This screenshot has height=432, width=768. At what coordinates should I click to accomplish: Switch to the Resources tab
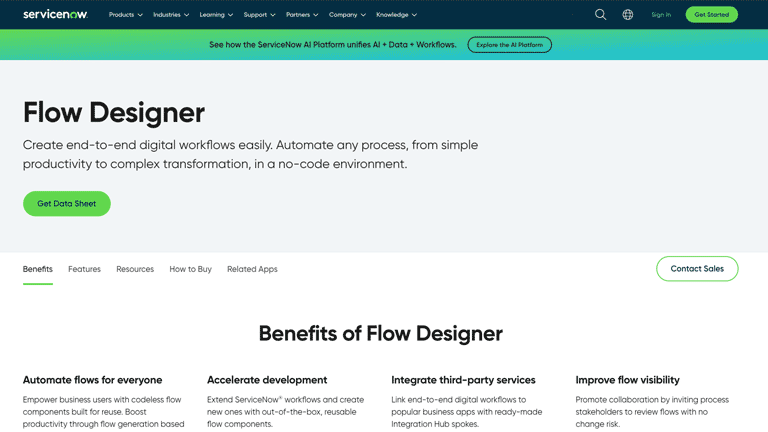pyautogui.click(x=135, y=269)
